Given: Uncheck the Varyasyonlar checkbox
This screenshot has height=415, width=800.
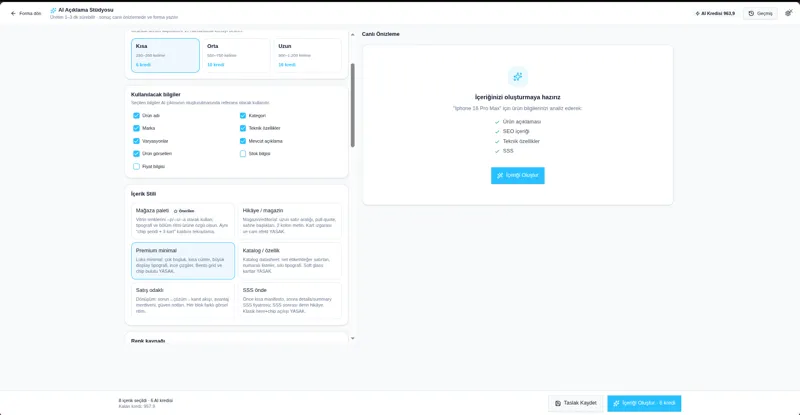Looking at the screenshot, I should (x=136, y=141).
